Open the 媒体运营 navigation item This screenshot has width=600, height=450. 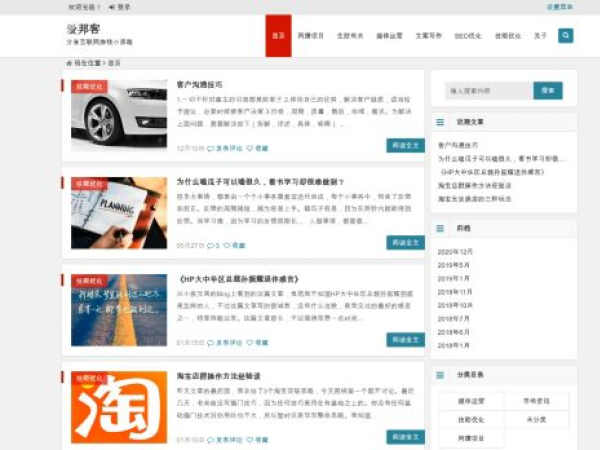coord(389,36)
